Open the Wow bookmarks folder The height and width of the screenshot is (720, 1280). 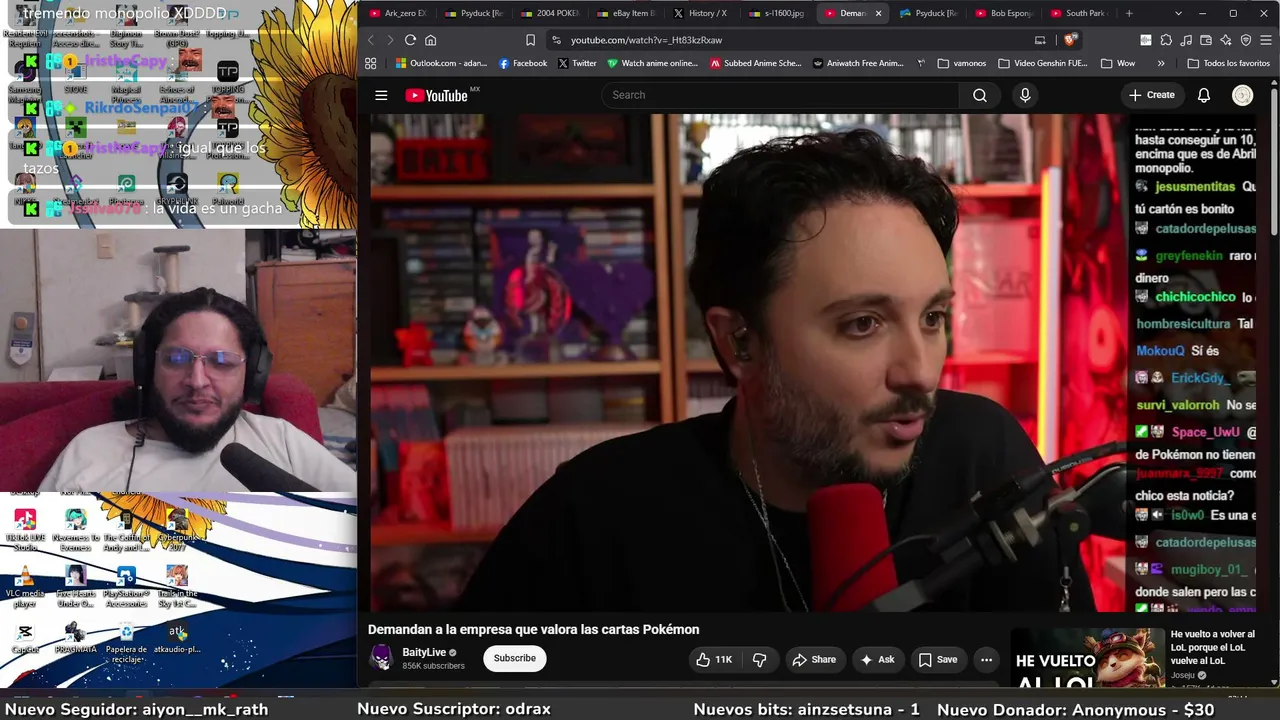pos(1118,63)
